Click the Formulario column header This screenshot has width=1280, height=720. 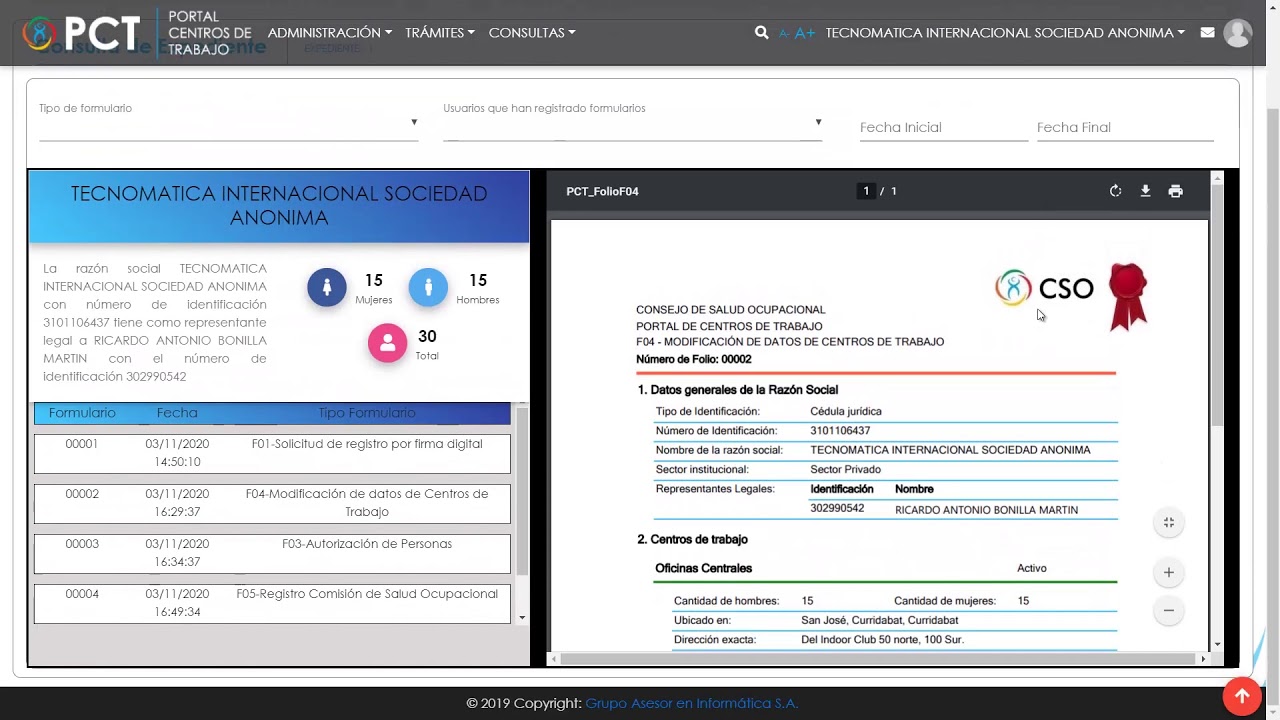[x=82, y=413]
